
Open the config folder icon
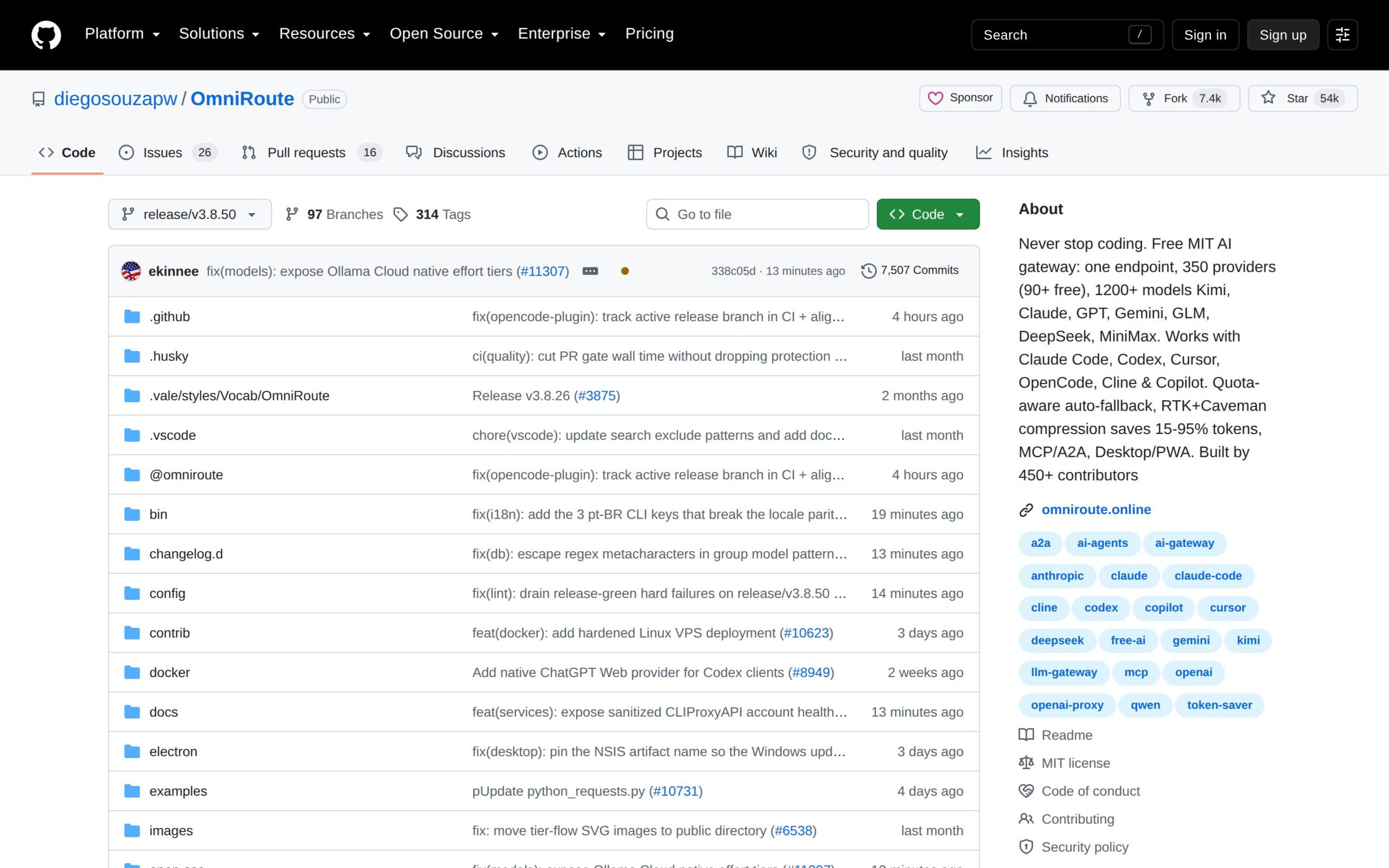(x=132, y=593)
